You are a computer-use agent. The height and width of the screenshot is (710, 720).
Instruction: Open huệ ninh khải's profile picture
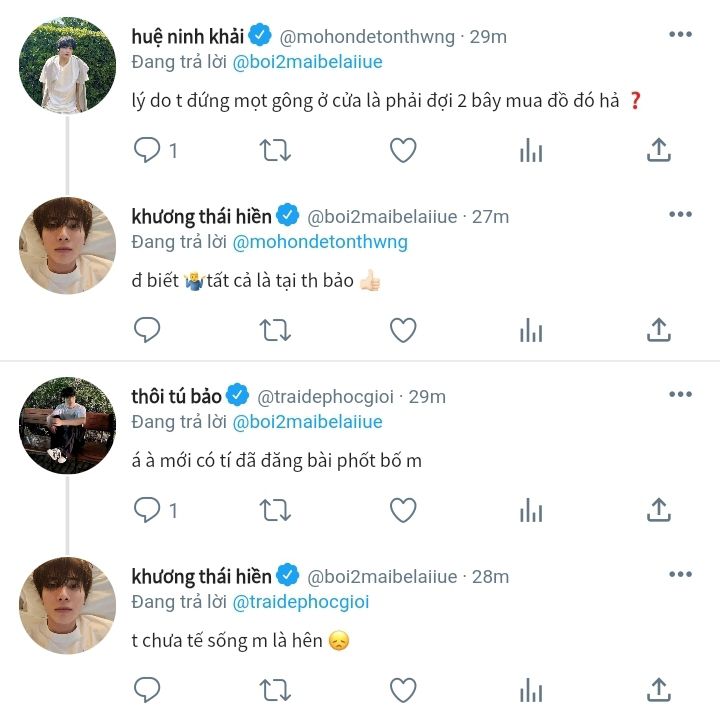click(67, 65)
